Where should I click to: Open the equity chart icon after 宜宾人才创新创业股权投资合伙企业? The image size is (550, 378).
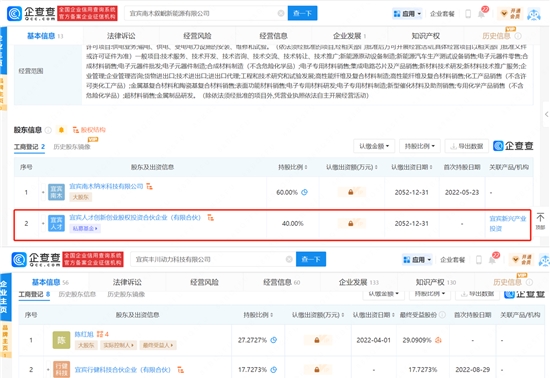coord(210,218)
